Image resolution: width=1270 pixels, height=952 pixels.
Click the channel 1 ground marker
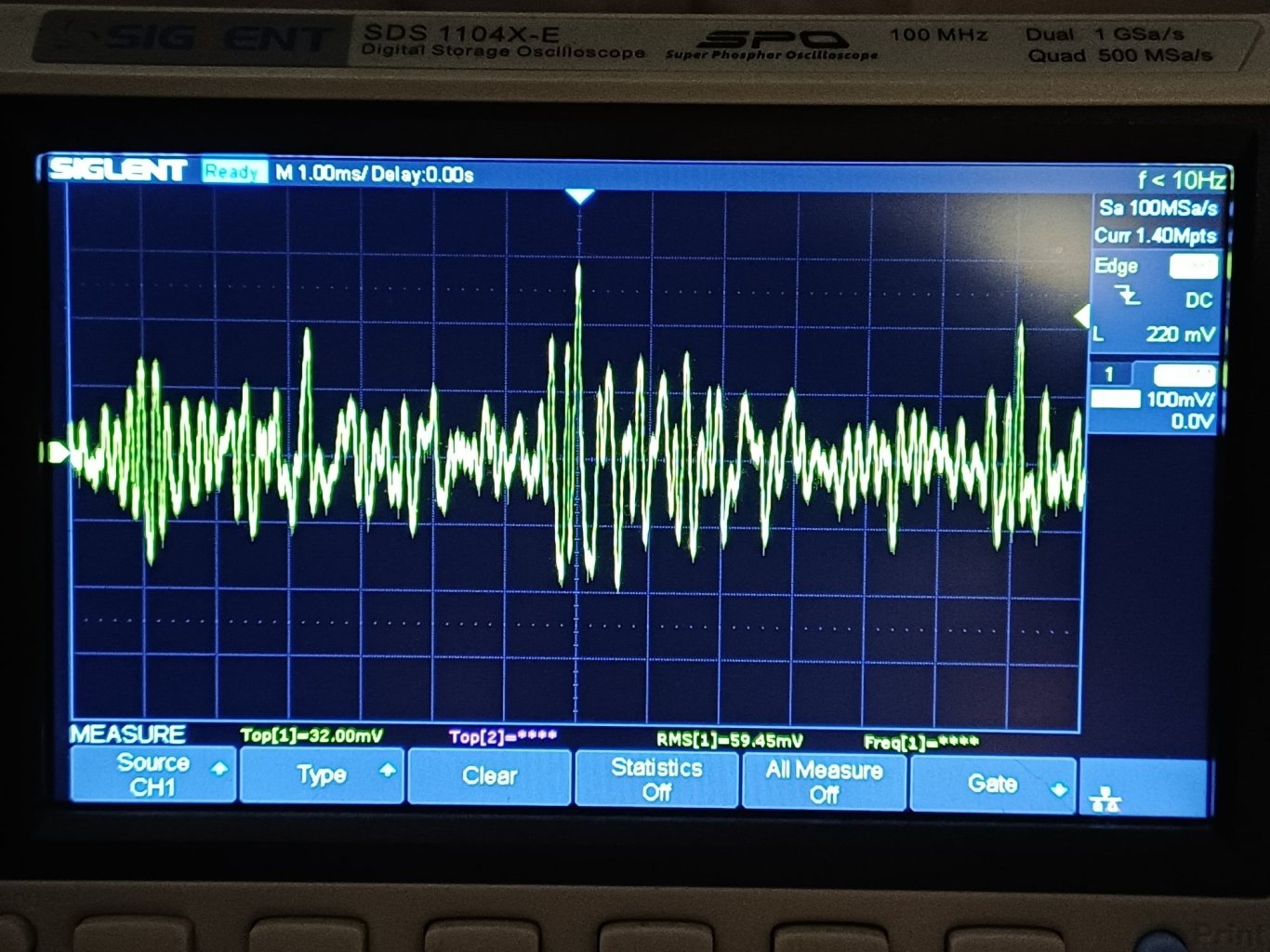[58, 453]
